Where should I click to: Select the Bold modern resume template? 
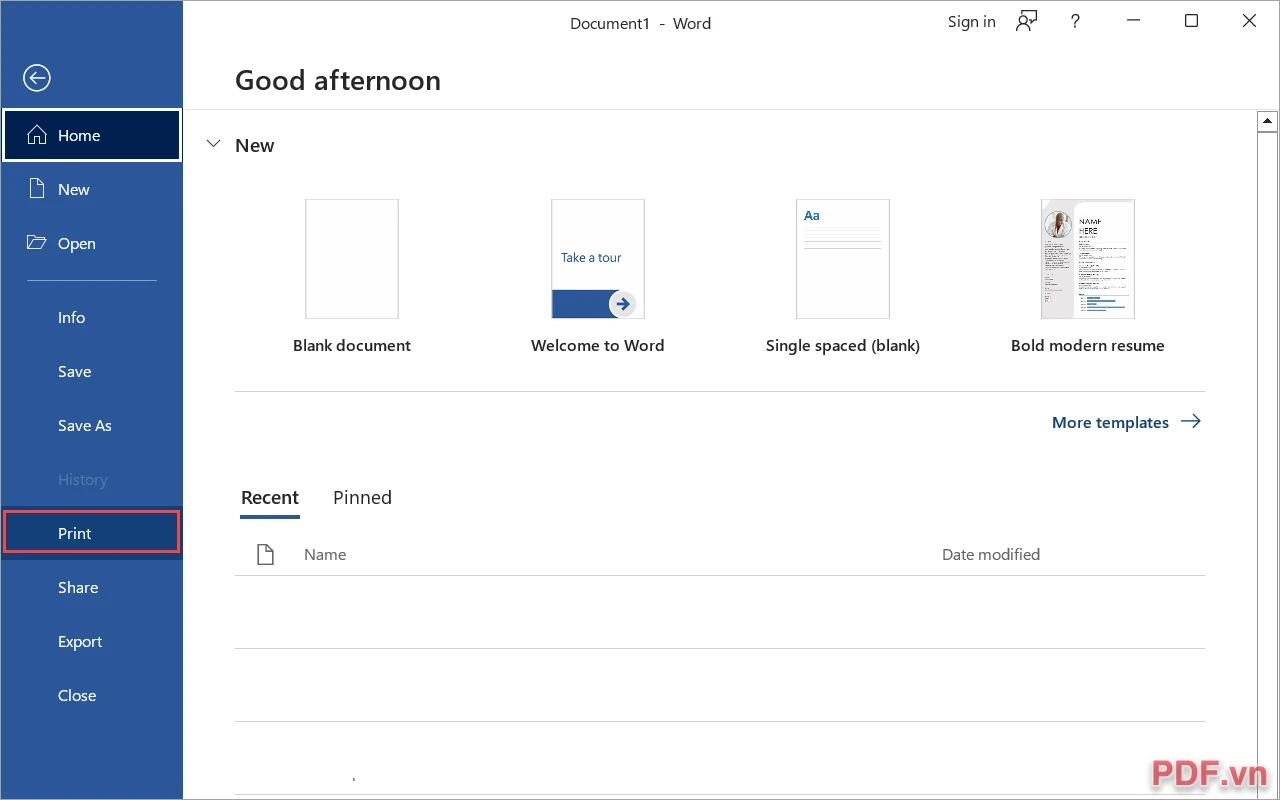click(x=1088, y=277)
